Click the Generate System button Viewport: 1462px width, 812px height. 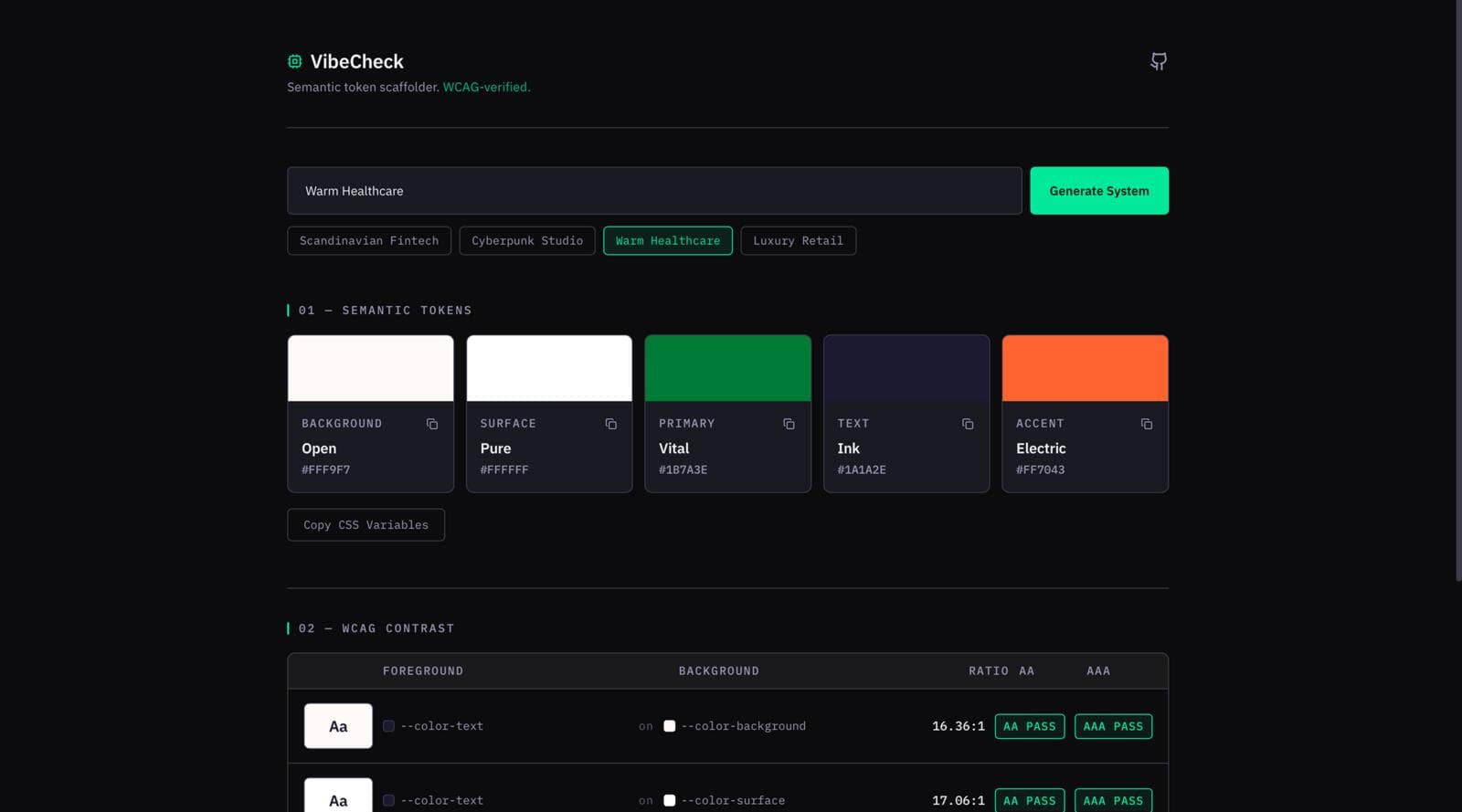(1099, 191)
